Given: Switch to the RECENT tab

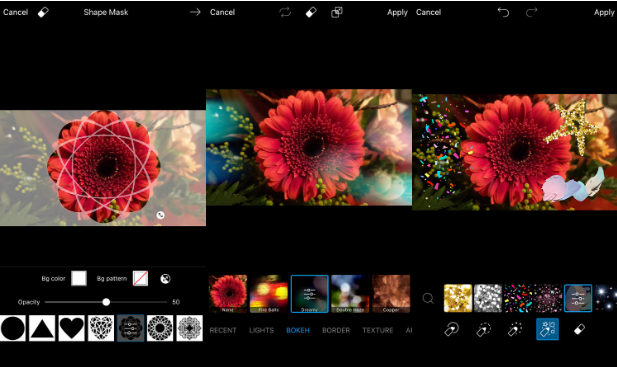Looking at the screenshot, I should (x=223, y=330).
